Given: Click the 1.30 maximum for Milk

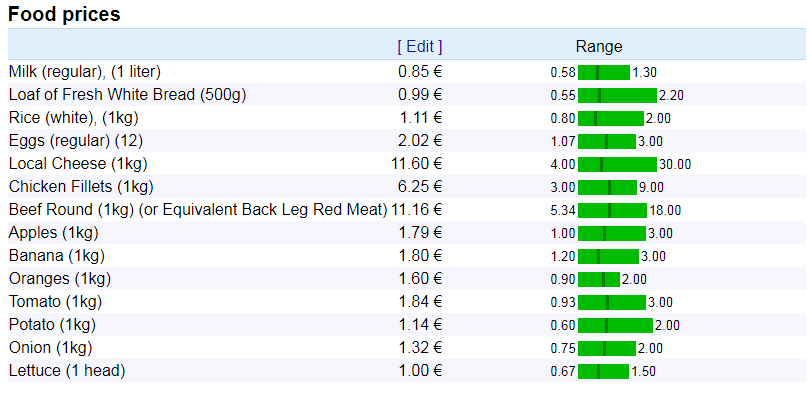Looking at the screenshot, I should point(644,73).
